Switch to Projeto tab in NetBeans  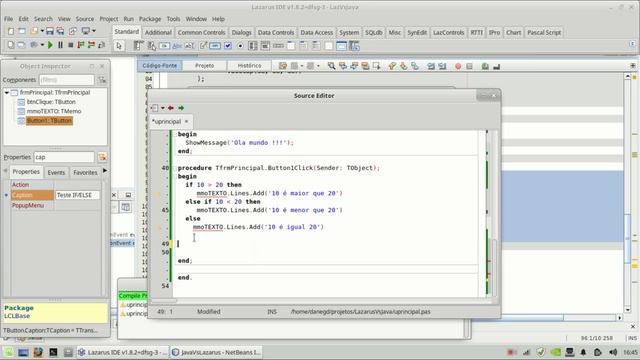(204, 65)
